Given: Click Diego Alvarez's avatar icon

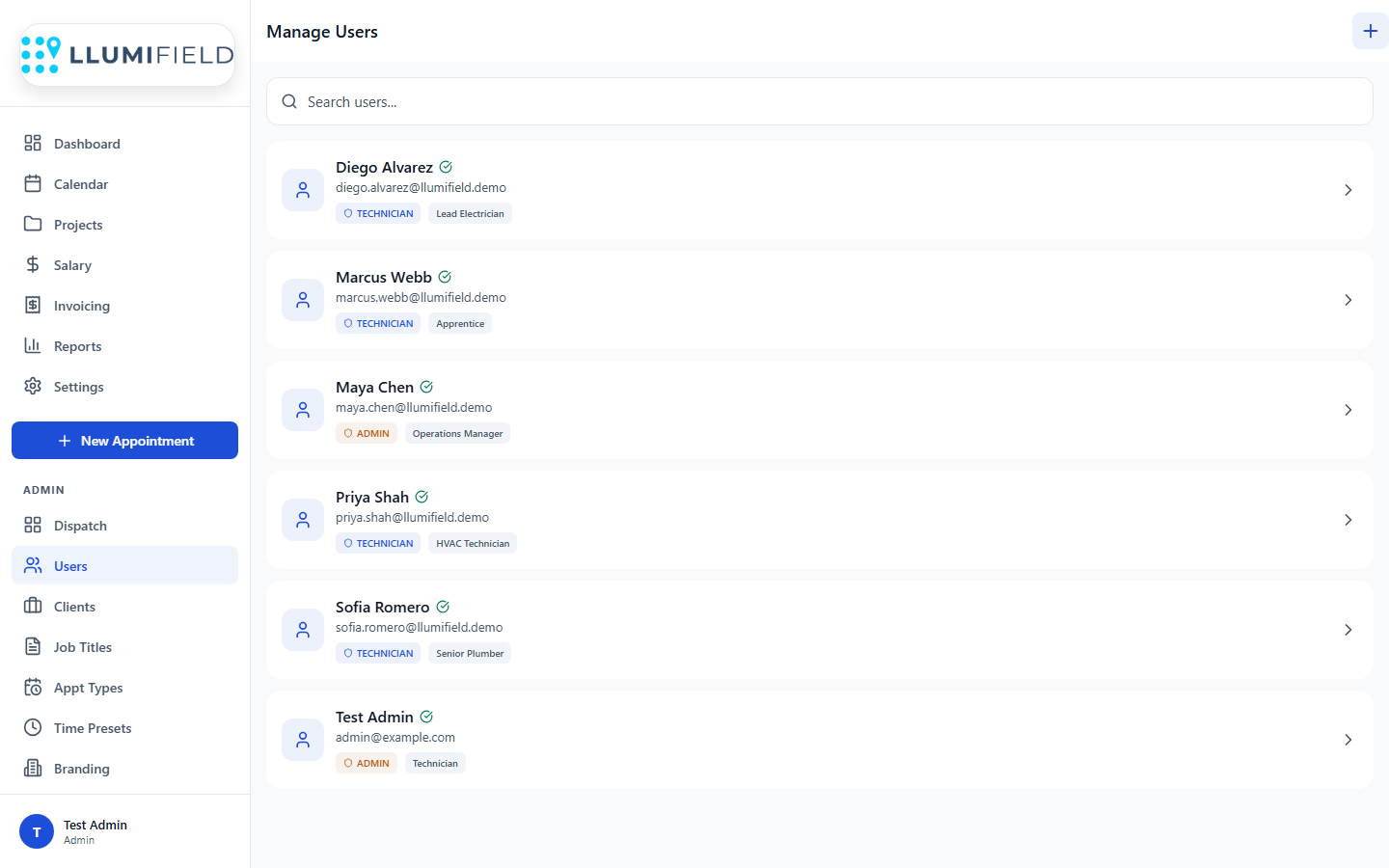Looking at the screenshot, I should (303, 190).
